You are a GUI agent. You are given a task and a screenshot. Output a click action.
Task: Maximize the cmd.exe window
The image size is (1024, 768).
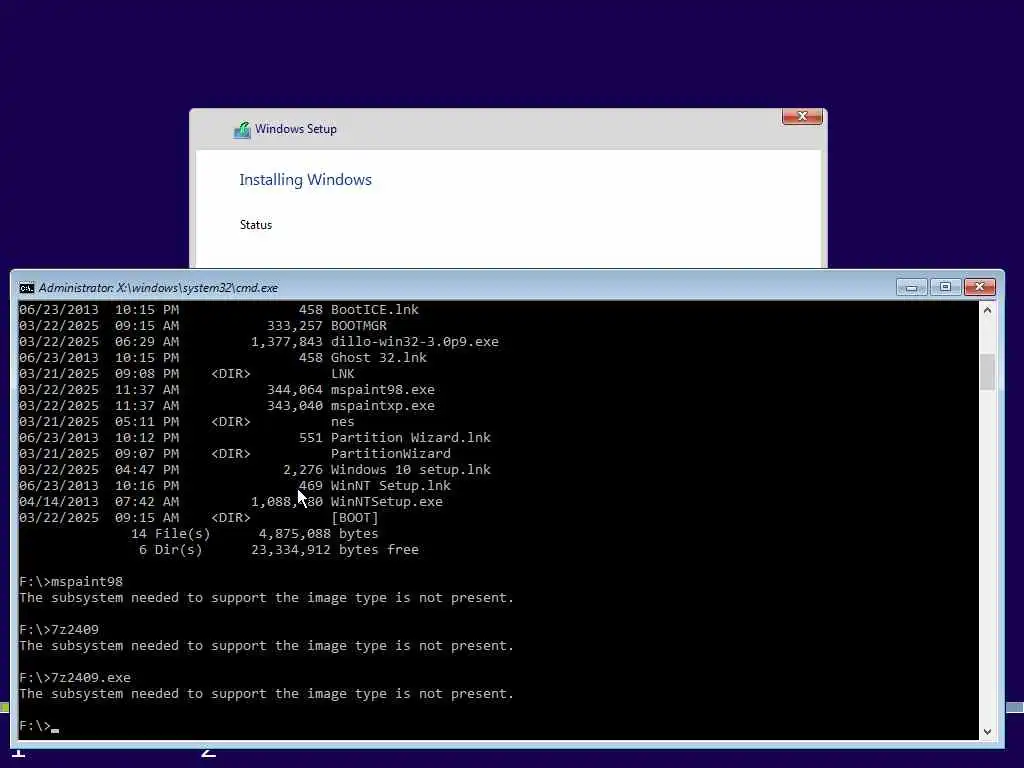click(x=945, y=287)
